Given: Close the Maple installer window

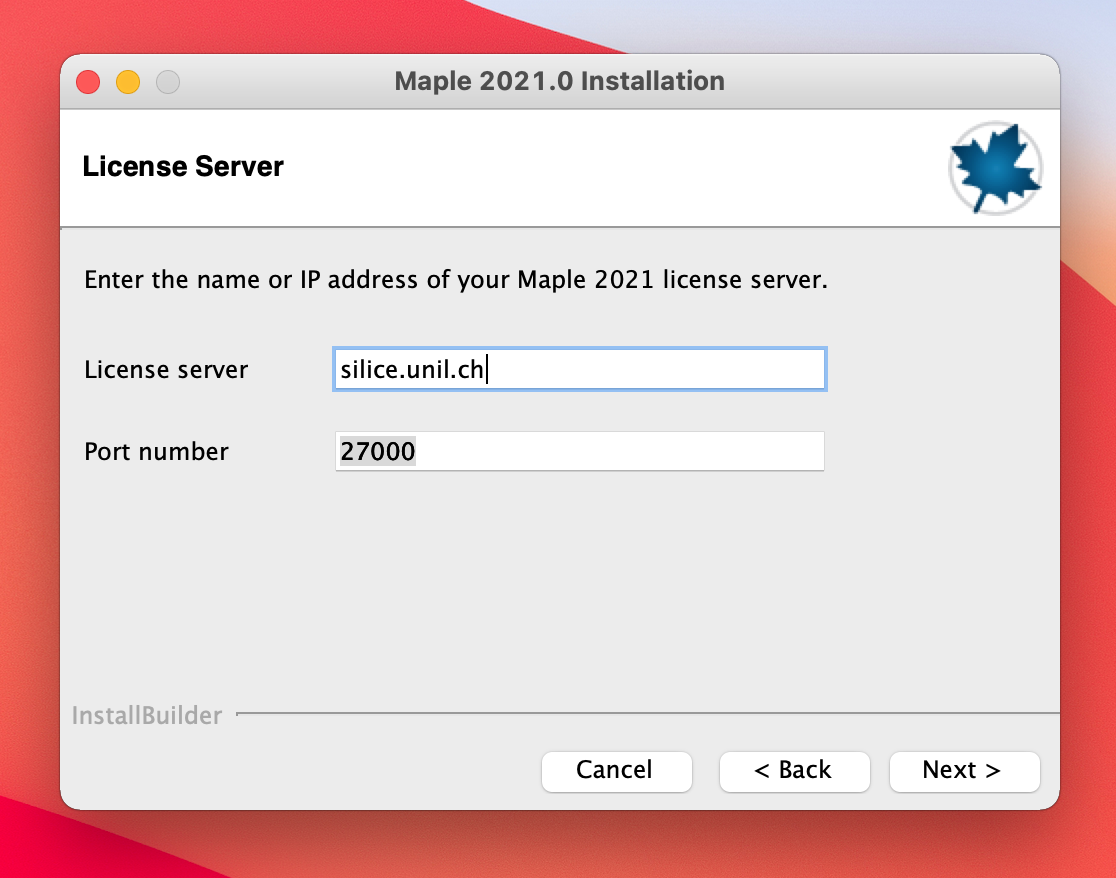Looking at the screenshot, I should pos(89,82).
